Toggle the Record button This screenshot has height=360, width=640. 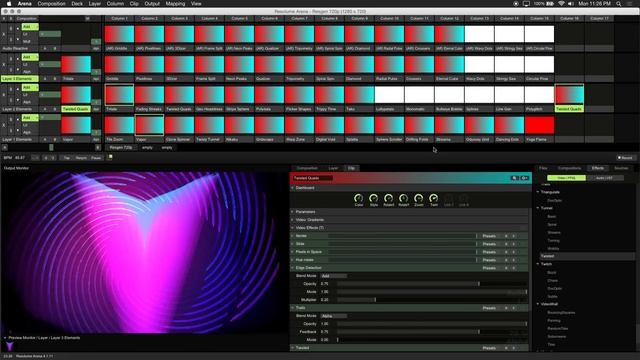click(625, 158)
